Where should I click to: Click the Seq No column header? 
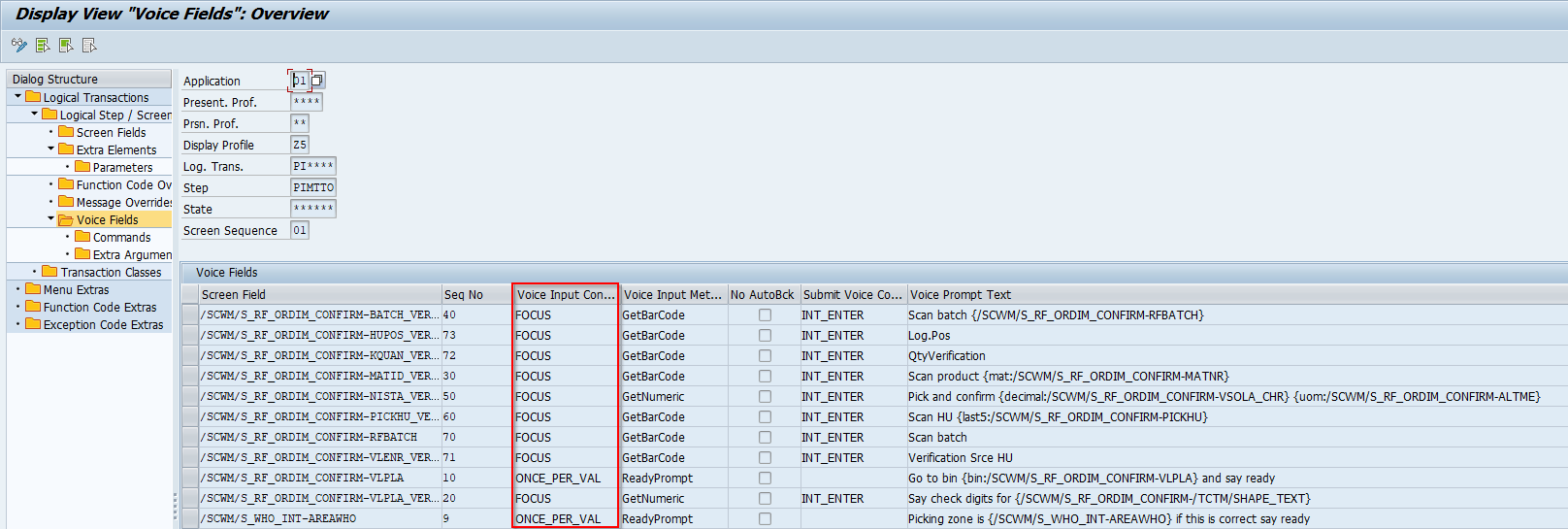(x=464, y=295)
